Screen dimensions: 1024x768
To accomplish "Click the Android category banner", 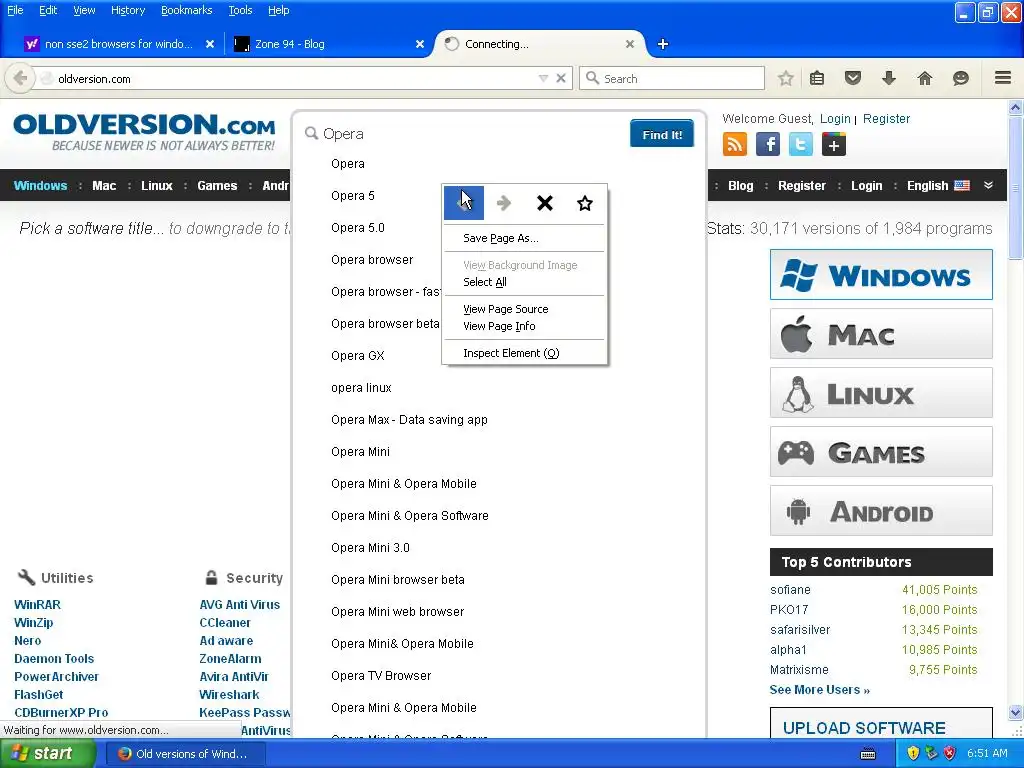I will click(x=881, y=510).
